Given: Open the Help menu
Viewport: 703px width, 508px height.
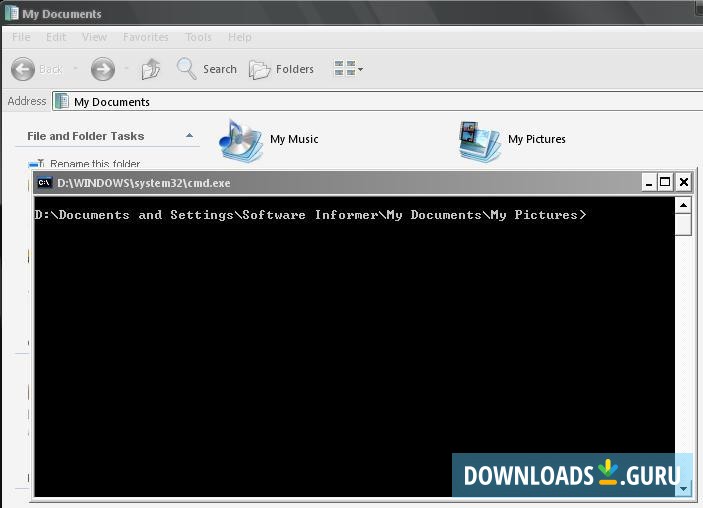Looking at the screenshot, I should (239, 37).
